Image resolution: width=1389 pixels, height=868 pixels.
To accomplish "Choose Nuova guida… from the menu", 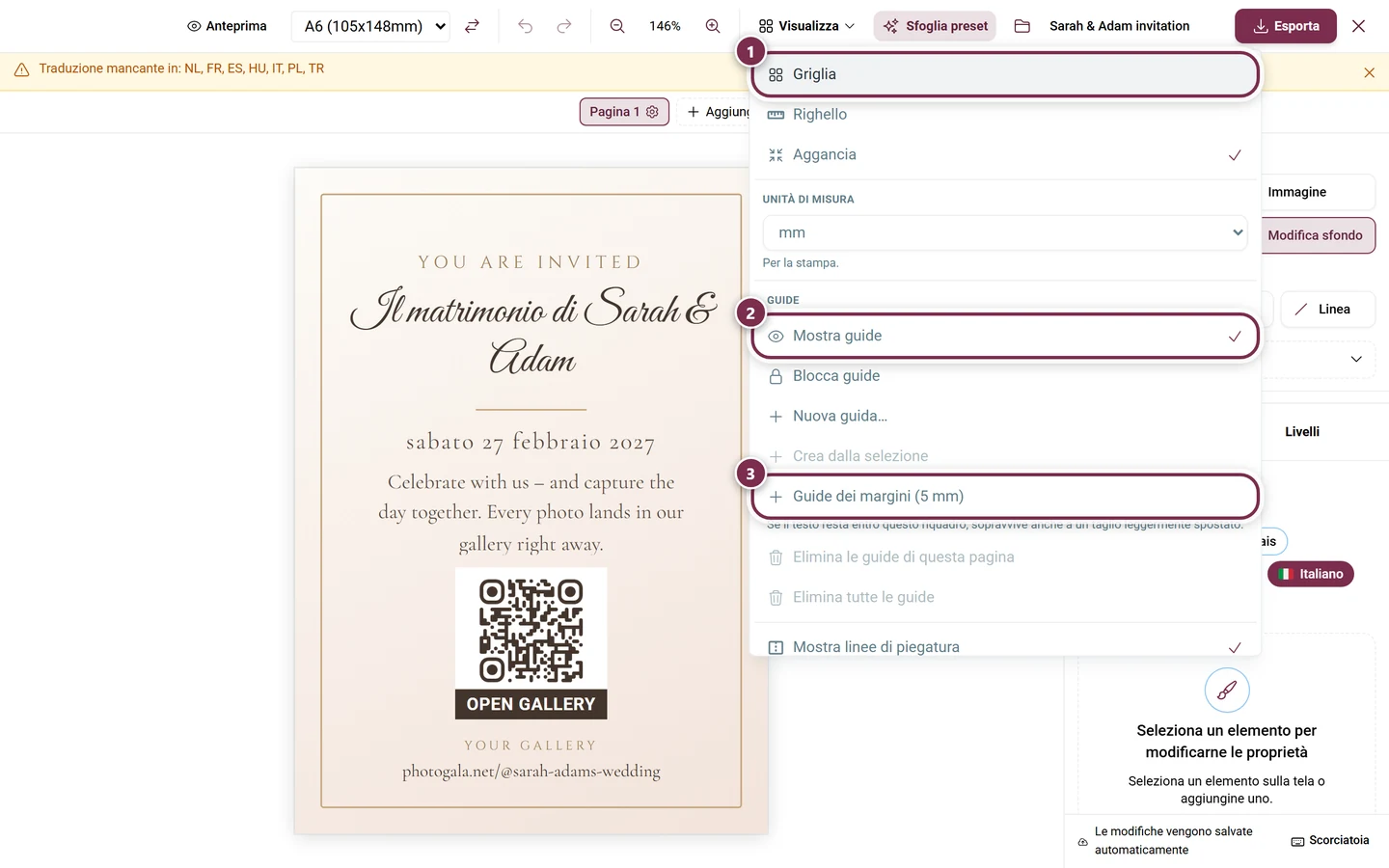I will 1005,416.
